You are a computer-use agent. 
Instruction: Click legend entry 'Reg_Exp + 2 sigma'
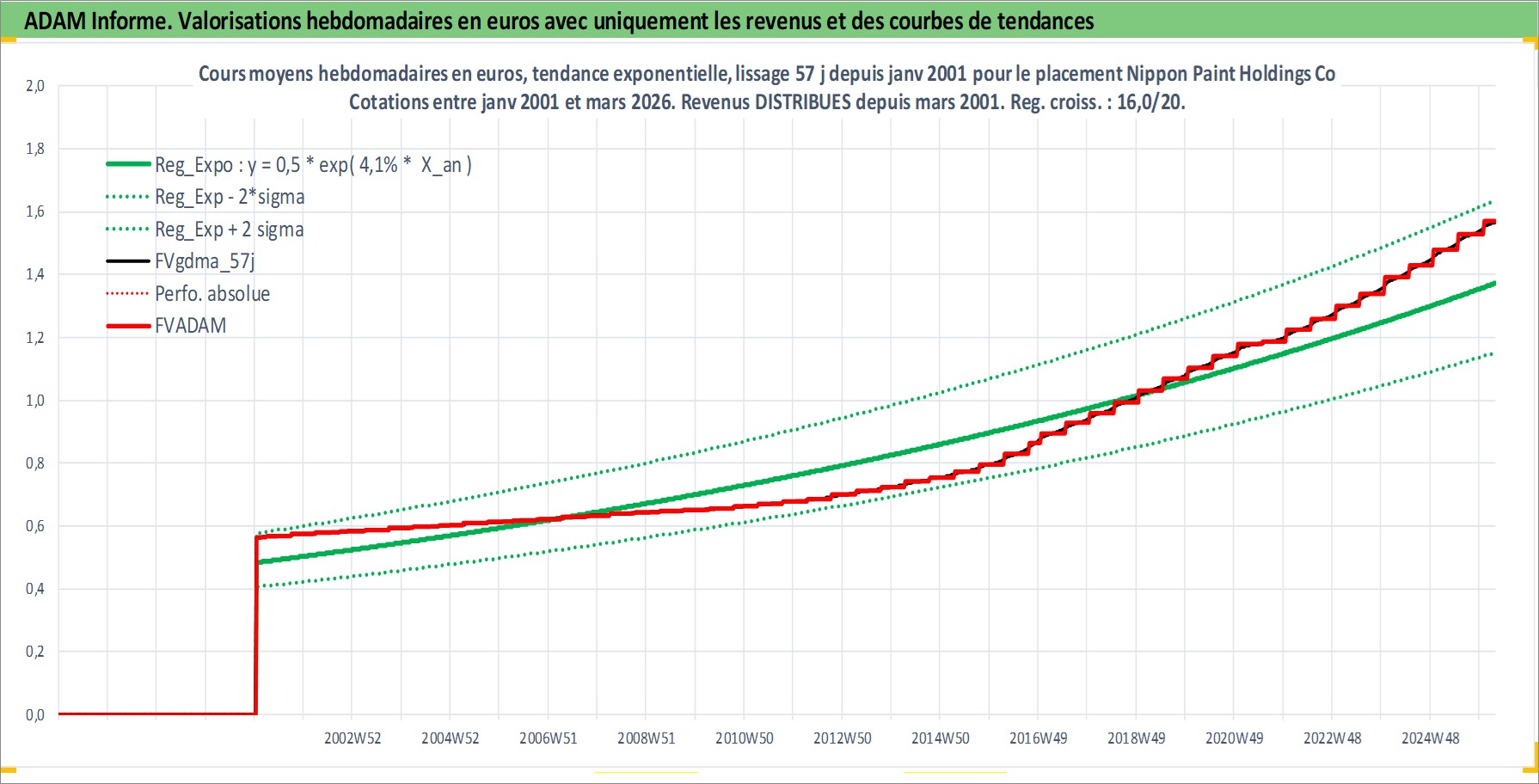(230, 230)
